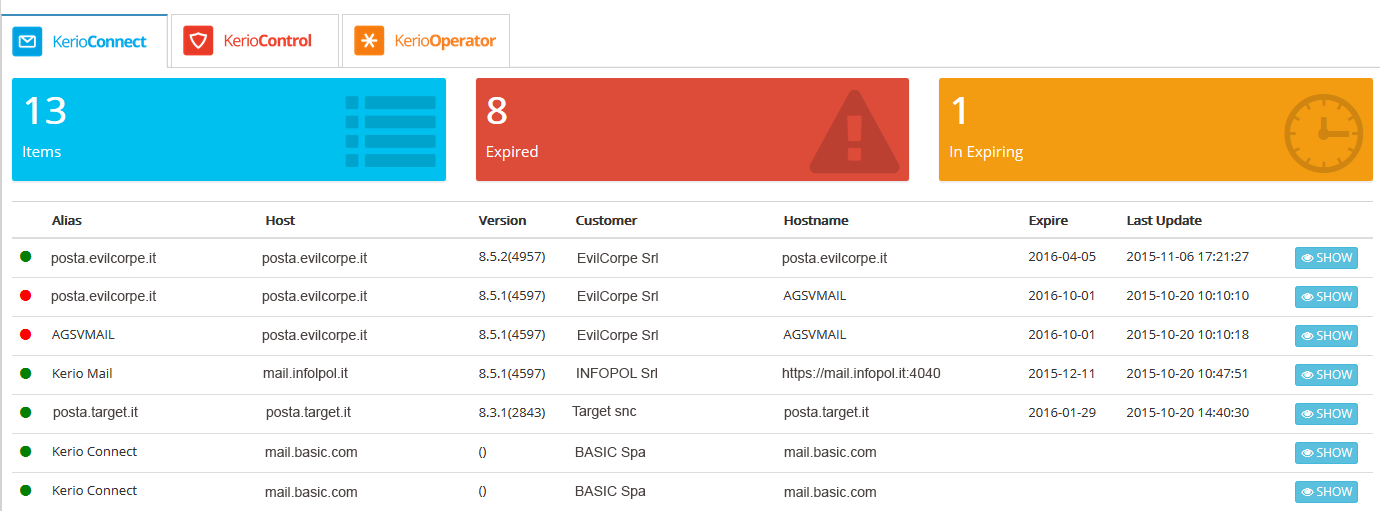1380x511 pixels.
Task: Select customer Target snc
Action: [x=604, y=411]
